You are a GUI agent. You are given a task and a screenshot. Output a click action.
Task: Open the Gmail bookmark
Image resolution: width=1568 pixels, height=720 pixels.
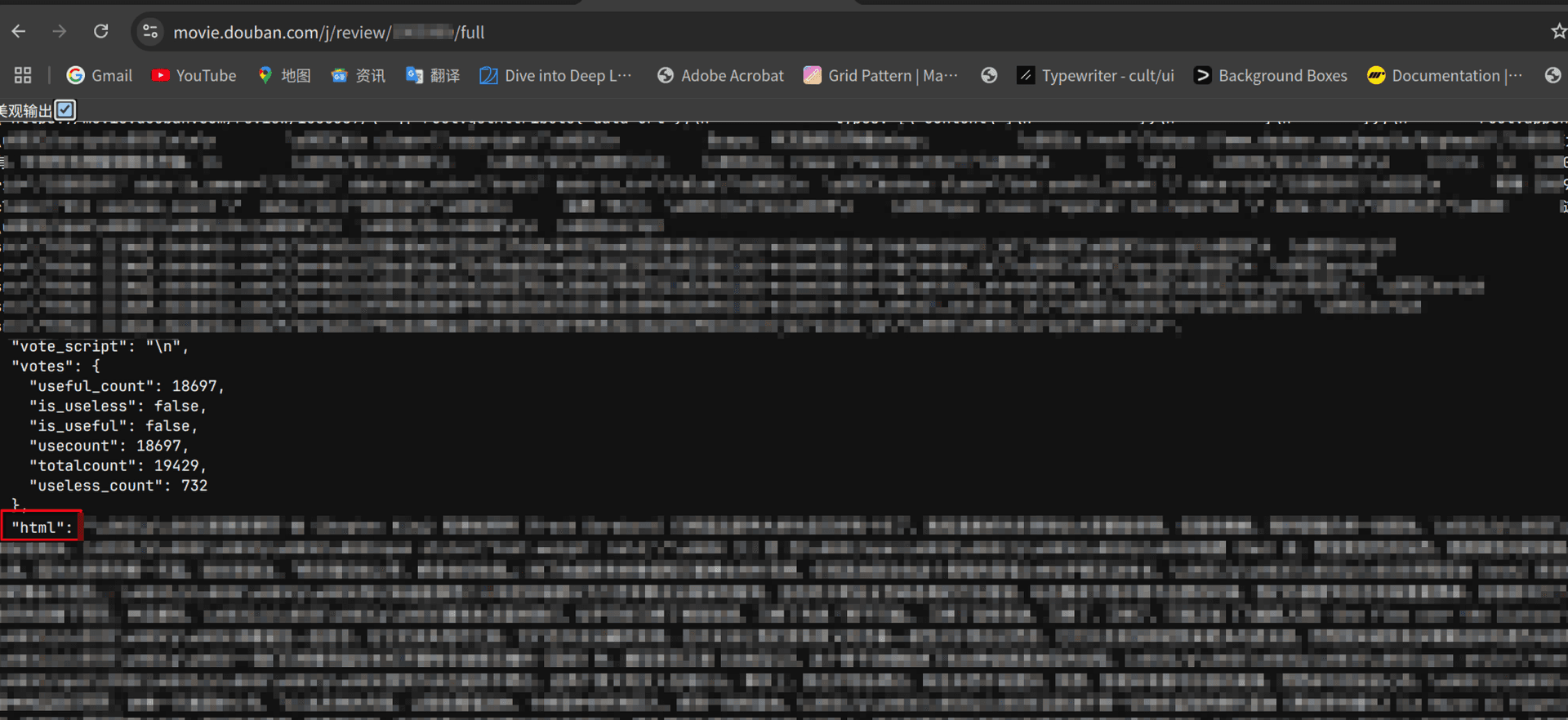(x=100, y=76)
